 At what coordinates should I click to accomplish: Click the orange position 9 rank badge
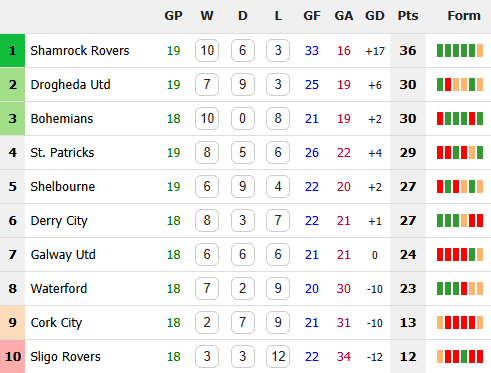(12, 323)
